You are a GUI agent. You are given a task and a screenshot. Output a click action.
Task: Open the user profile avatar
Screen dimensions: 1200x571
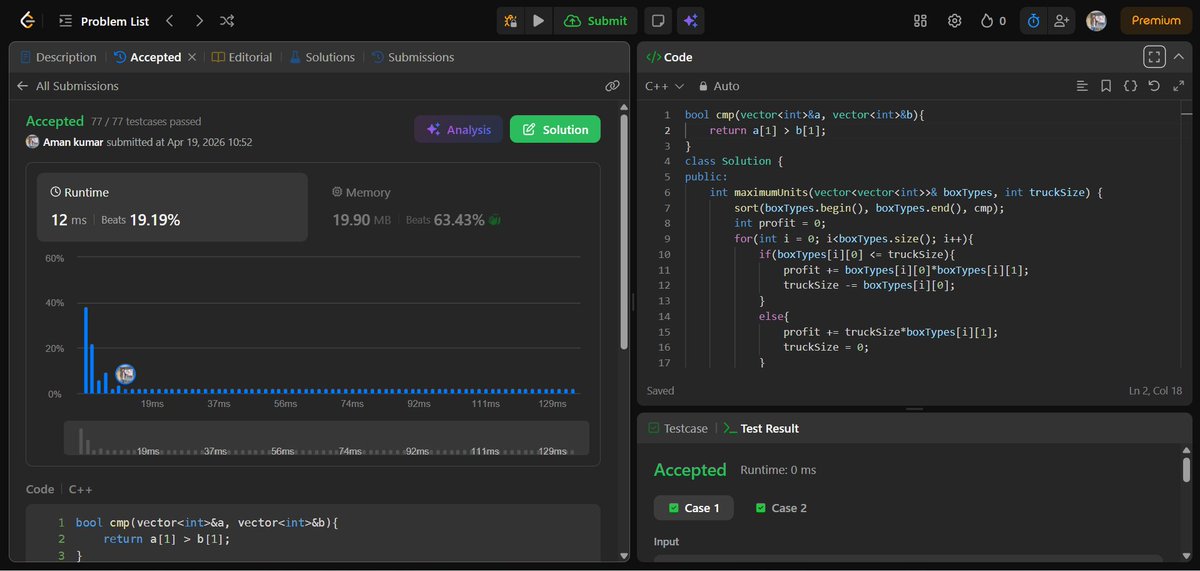1096,21
